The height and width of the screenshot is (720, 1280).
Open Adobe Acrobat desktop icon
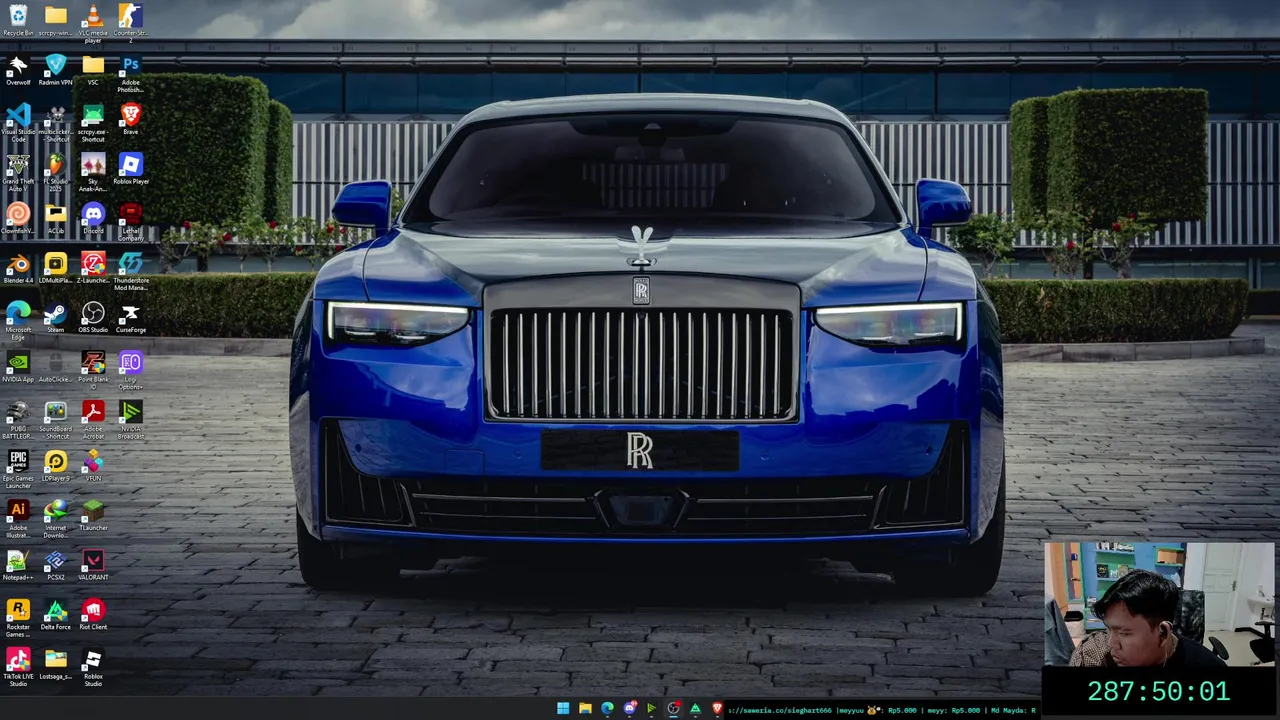pyautogui.click(x=93, y=419)
